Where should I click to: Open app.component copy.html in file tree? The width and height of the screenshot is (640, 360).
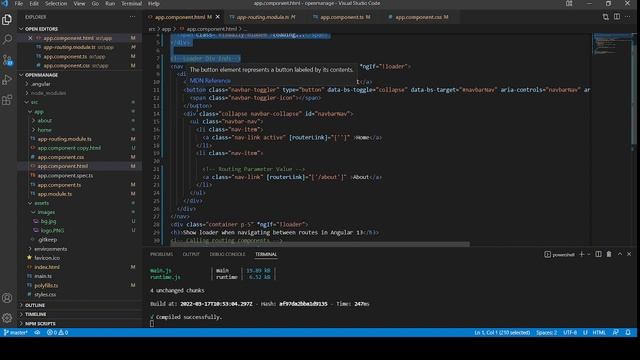pyautogui.click(x=69, y=148)
